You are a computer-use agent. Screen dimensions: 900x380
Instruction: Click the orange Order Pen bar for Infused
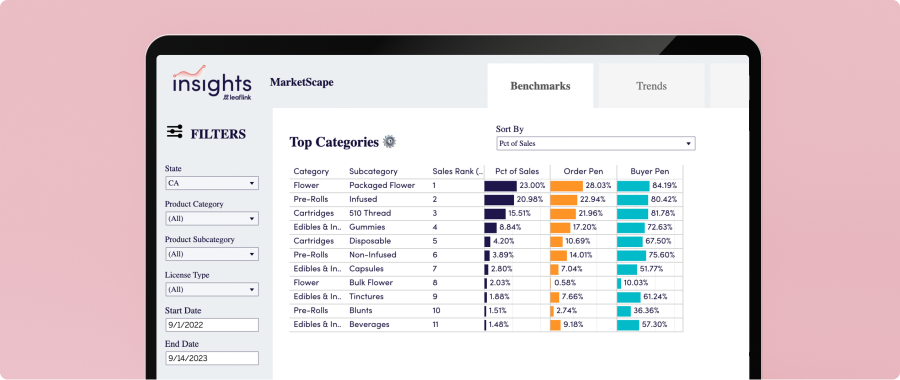coord(564,199)
